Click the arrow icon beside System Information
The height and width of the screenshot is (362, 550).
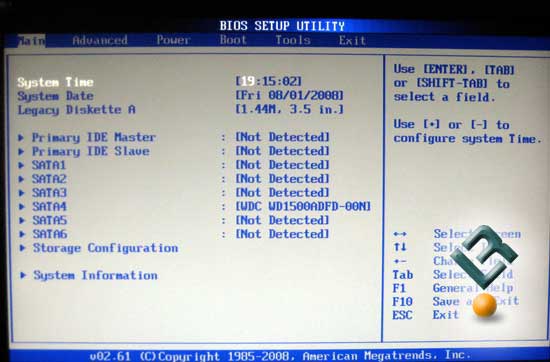[23, 275]
